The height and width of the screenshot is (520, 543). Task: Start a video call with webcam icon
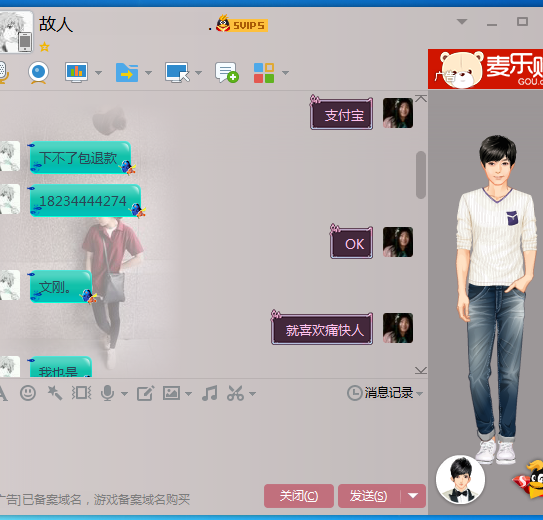[x=38, y=73]
